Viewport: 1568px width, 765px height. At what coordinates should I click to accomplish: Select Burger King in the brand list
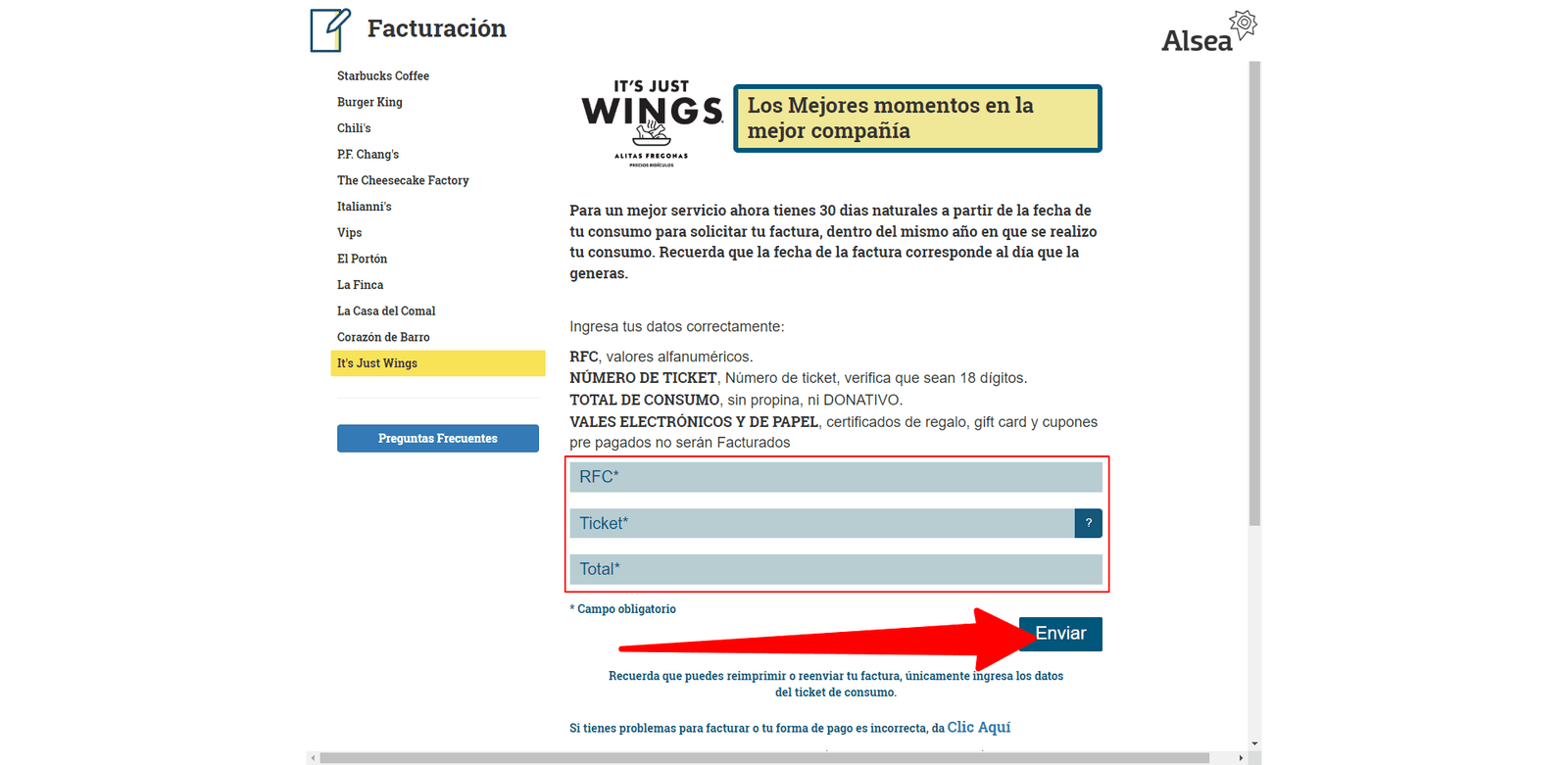tap(369, 102)
